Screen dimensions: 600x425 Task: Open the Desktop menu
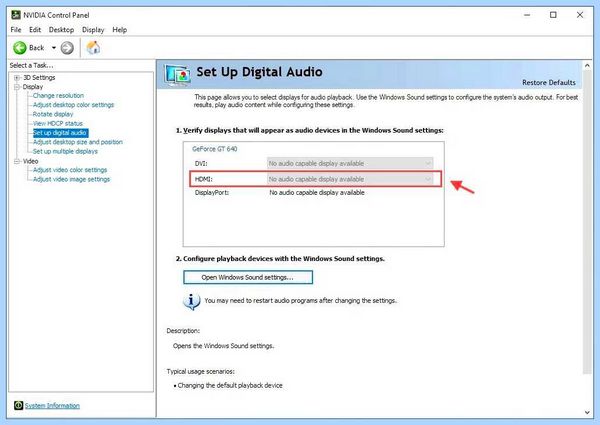61,30
